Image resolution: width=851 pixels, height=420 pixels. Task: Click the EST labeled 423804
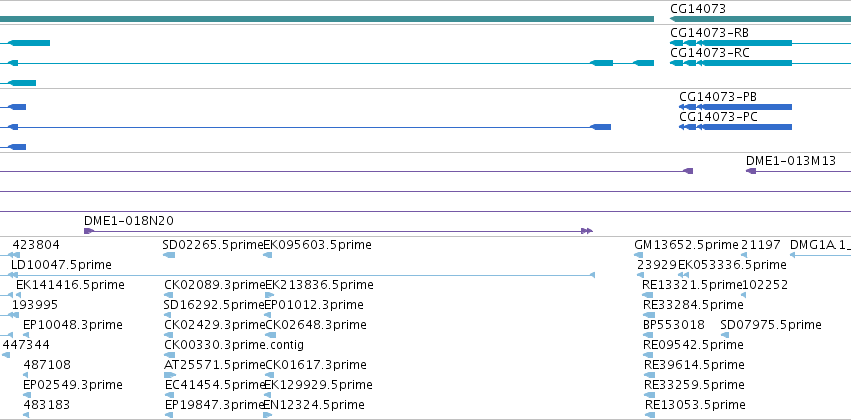tap(36, 245)
